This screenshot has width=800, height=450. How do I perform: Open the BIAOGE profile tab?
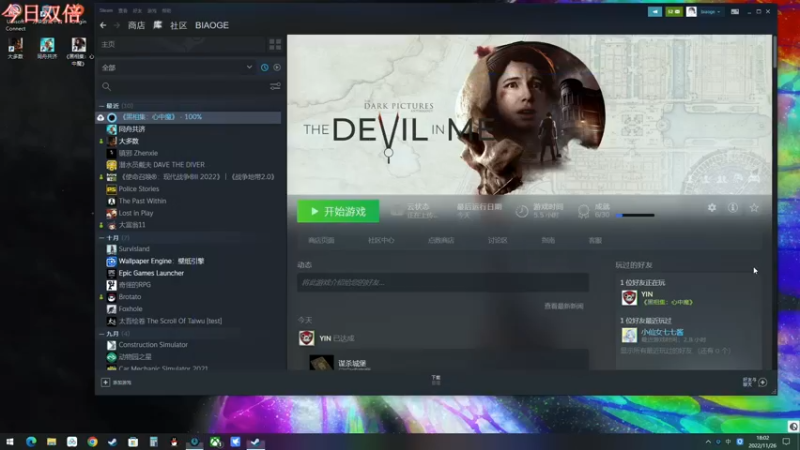pos(212,25)
